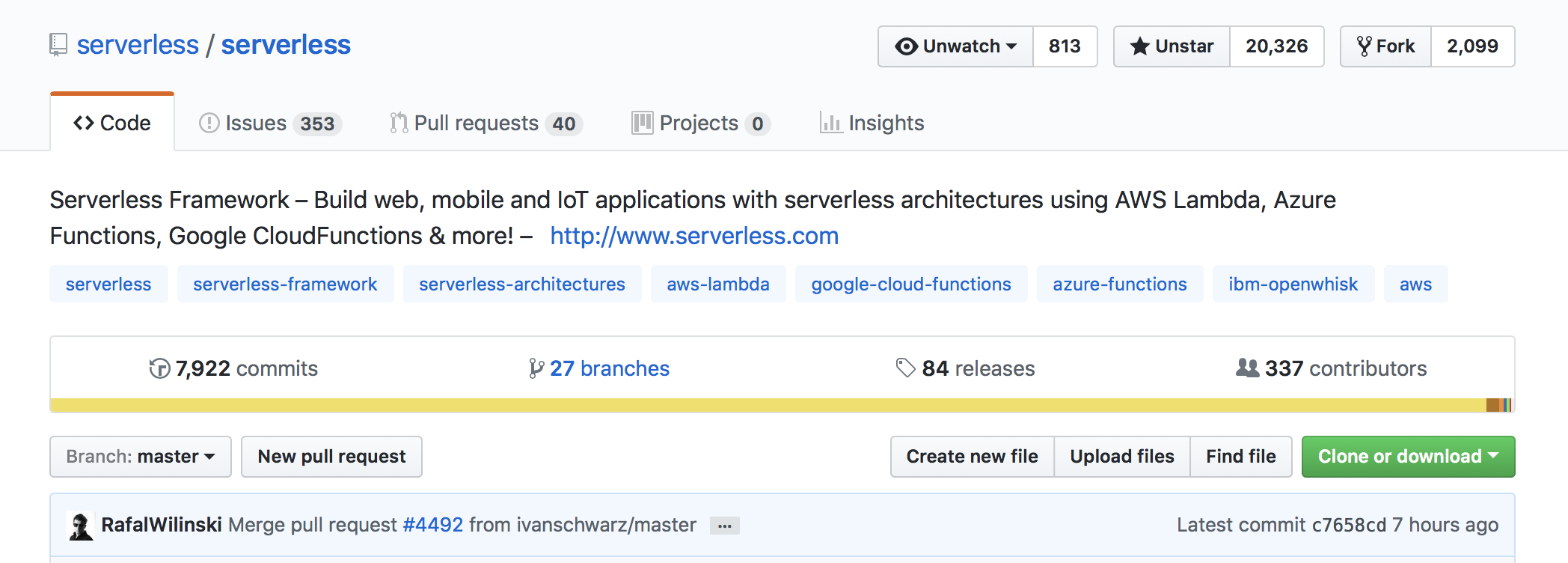Click the brown segment of language bar
Image resolution: width=1568 pixels, height=563 pixels.
(1494, 405)
